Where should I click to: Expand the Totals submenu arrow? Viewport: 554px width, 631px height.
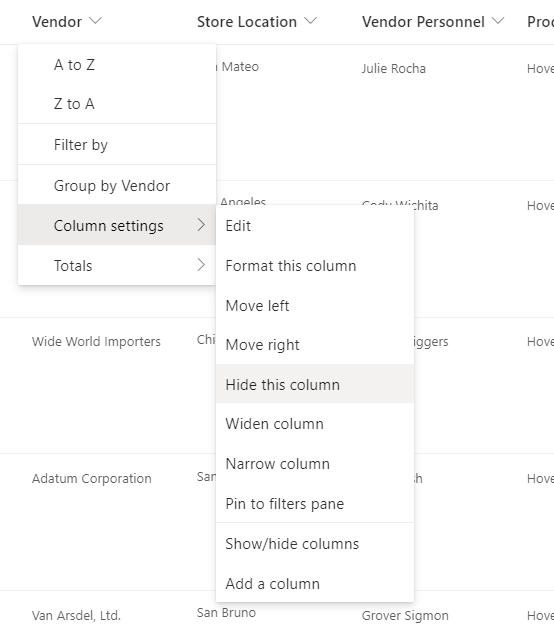(x=201, y=265)
